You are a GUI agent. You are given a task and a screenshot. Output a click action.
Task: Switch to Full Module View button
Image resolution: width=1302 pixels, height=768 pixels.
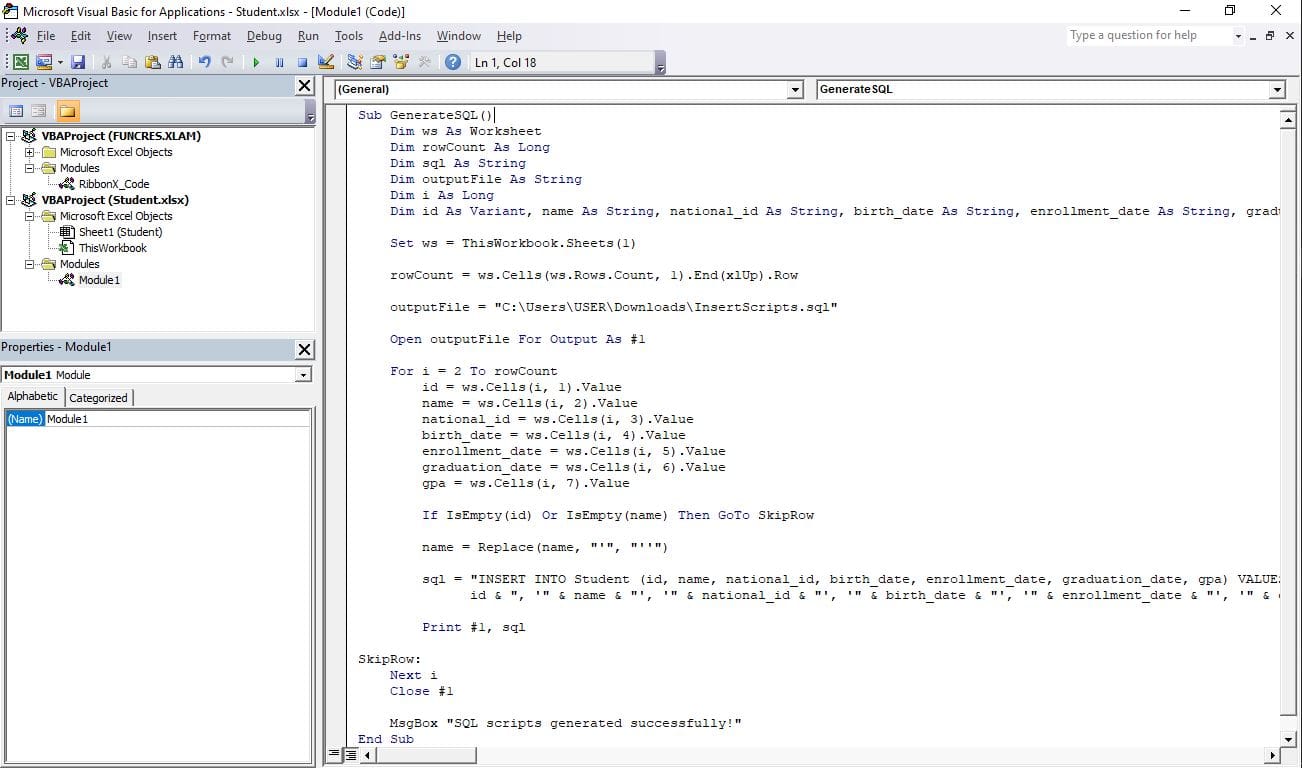click(352, 755)
